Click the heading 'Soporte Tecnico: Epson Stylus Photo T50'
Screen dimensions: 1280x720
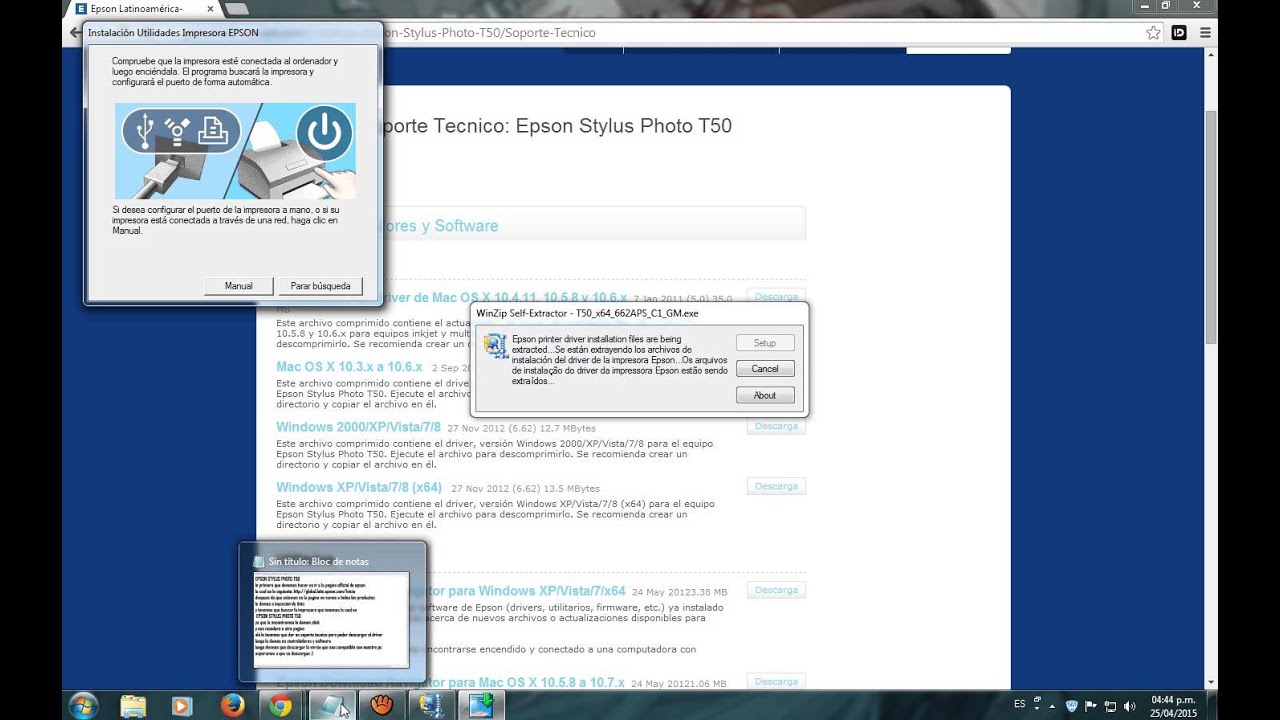[556, 126]
